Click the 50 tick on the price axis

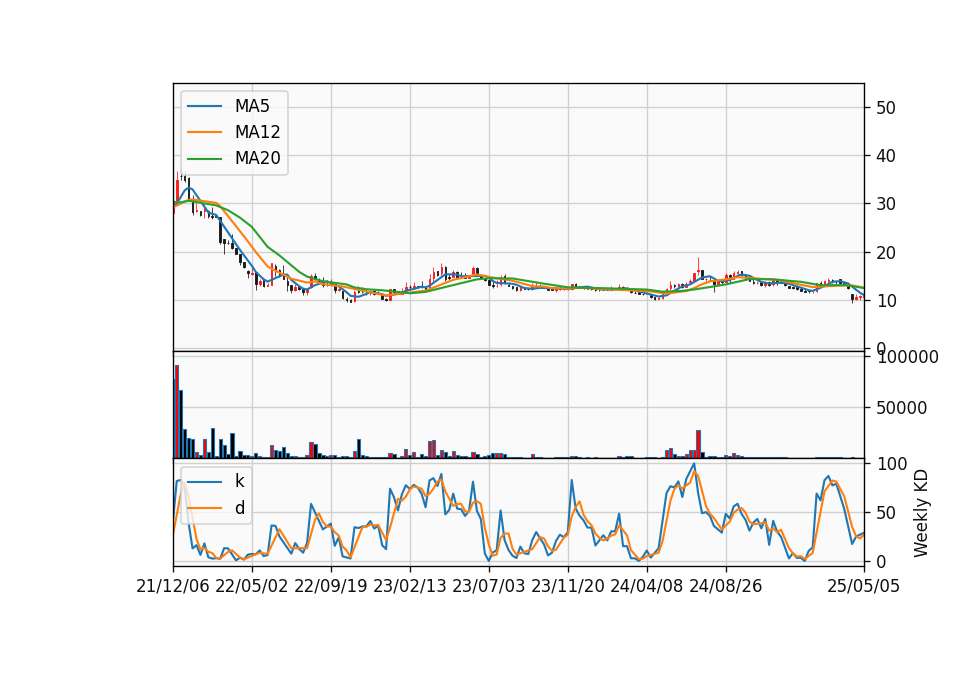tap(885, 108)
